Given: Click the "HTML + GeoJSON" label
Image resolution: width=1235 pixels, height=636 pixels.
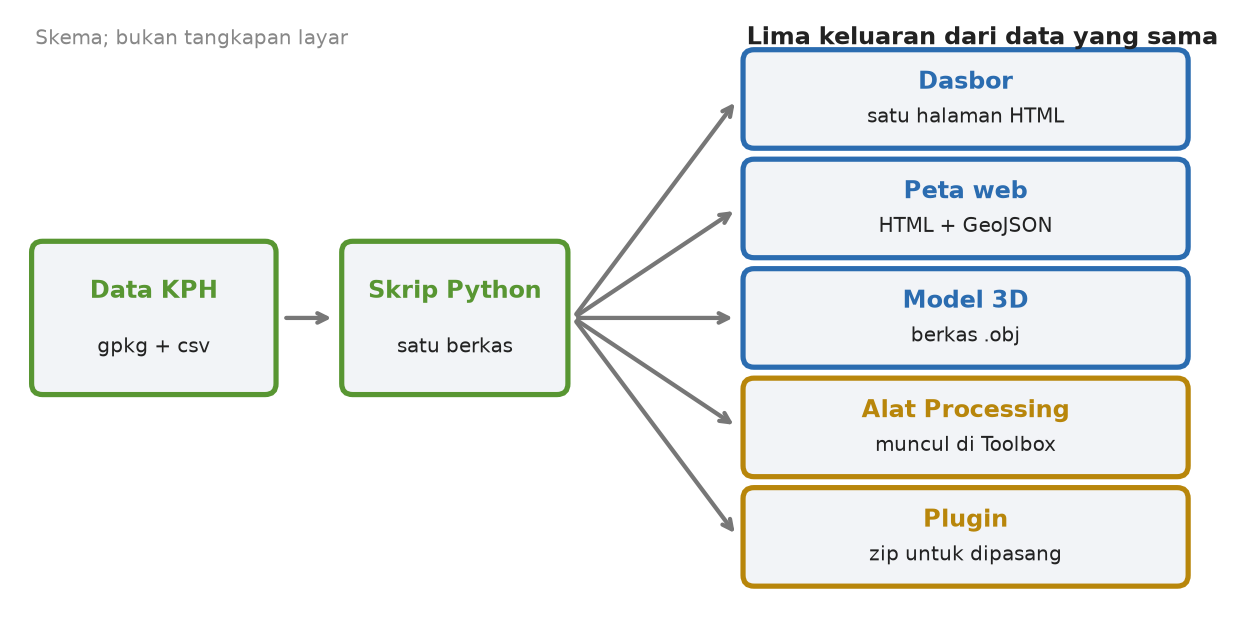Looking at the screenshot, I should (x=965, y=226).
